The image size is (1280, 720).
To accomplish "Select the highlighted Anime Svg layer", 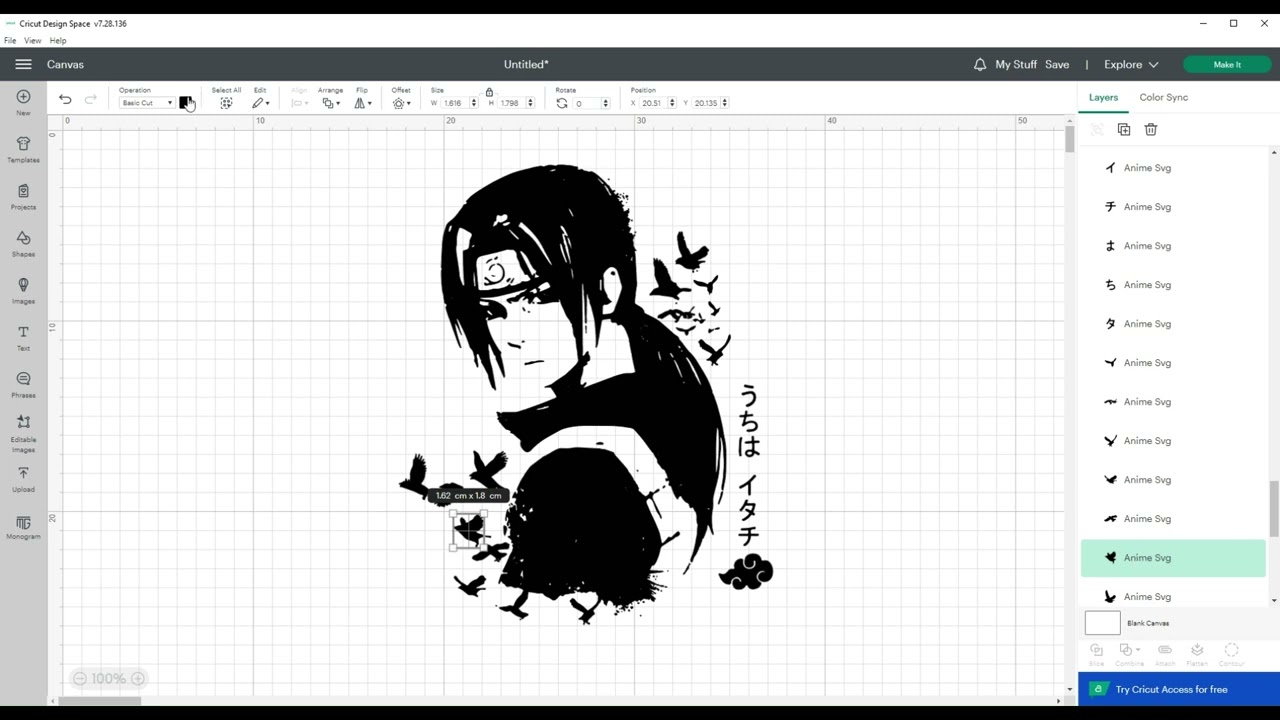I will (x=1173, y=558).
